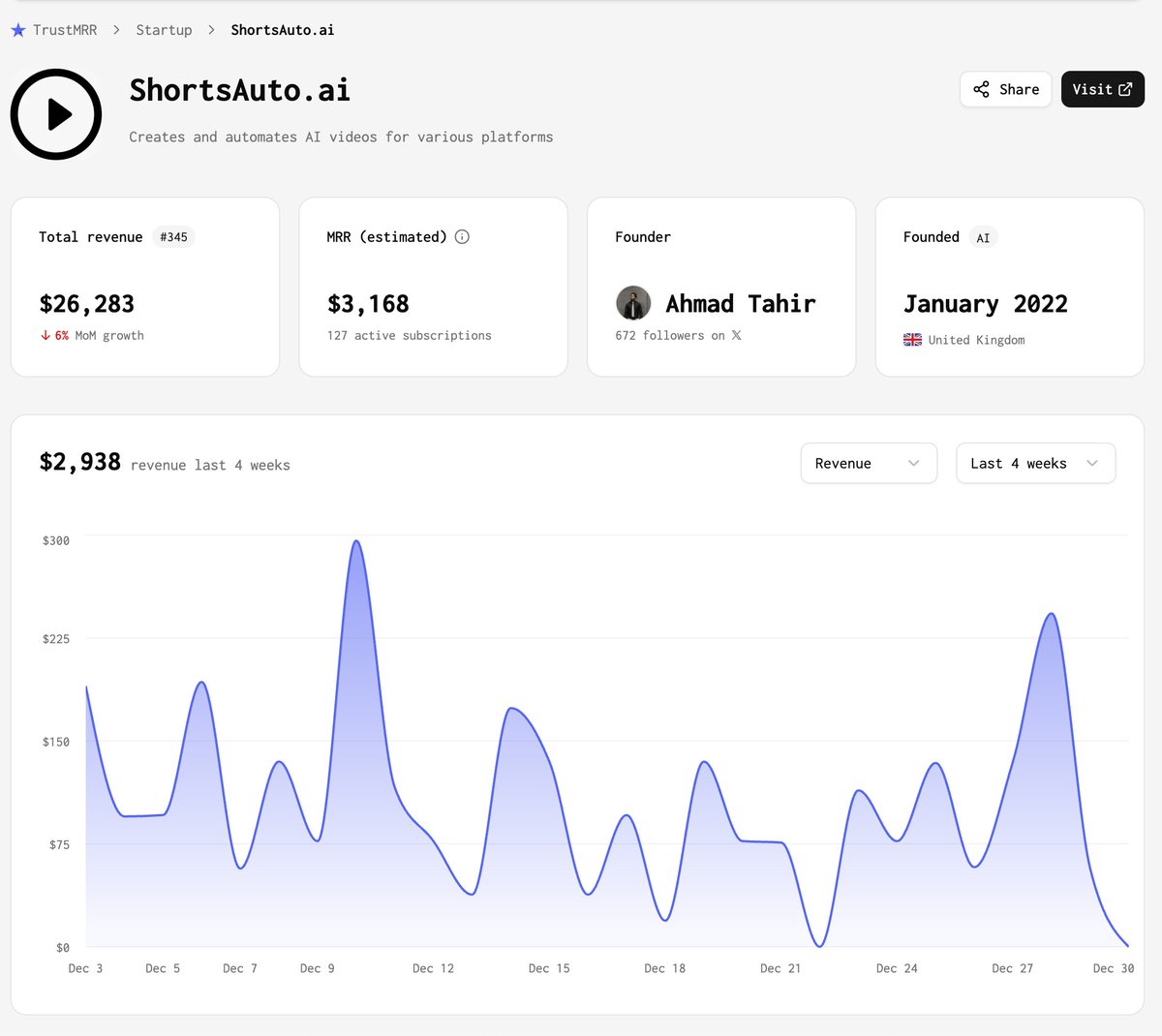Image resolution: width=1162 pixels, height=1036 pixels.
Task: Click the TrustMRR star logo icon
Action: coord(18,30)
